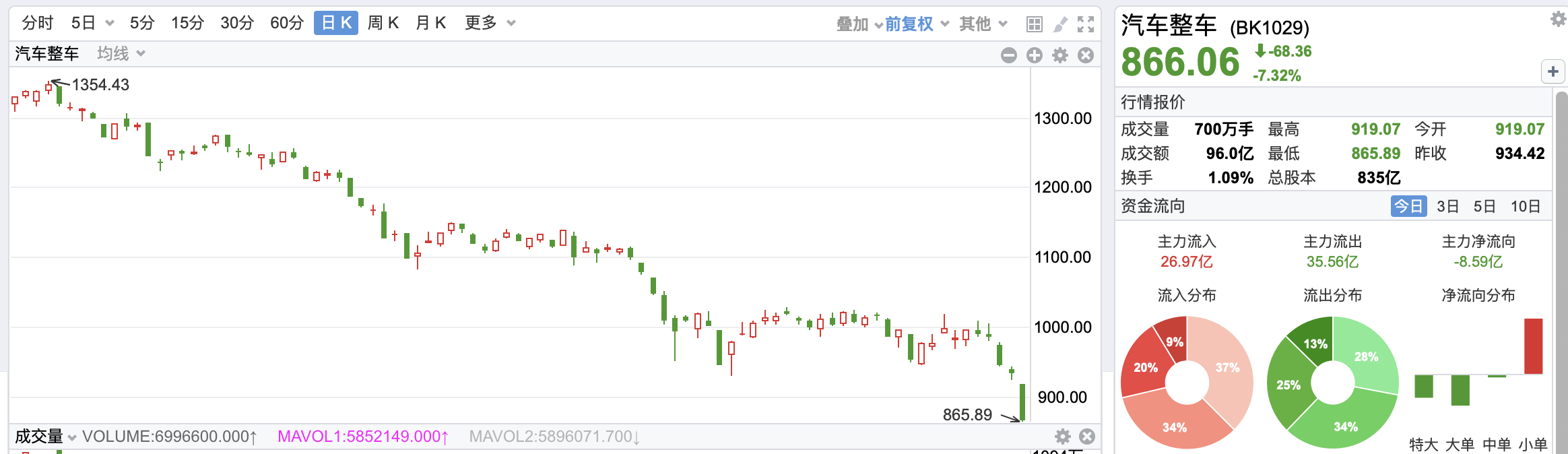Switch to 周K weekly chart

point(383,23)
